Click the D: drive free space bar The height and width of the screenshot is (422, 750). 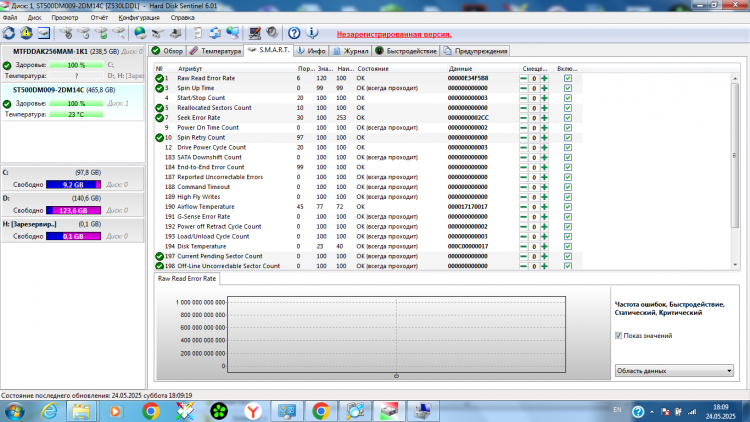pyautogui.click(x=73, y=211)
